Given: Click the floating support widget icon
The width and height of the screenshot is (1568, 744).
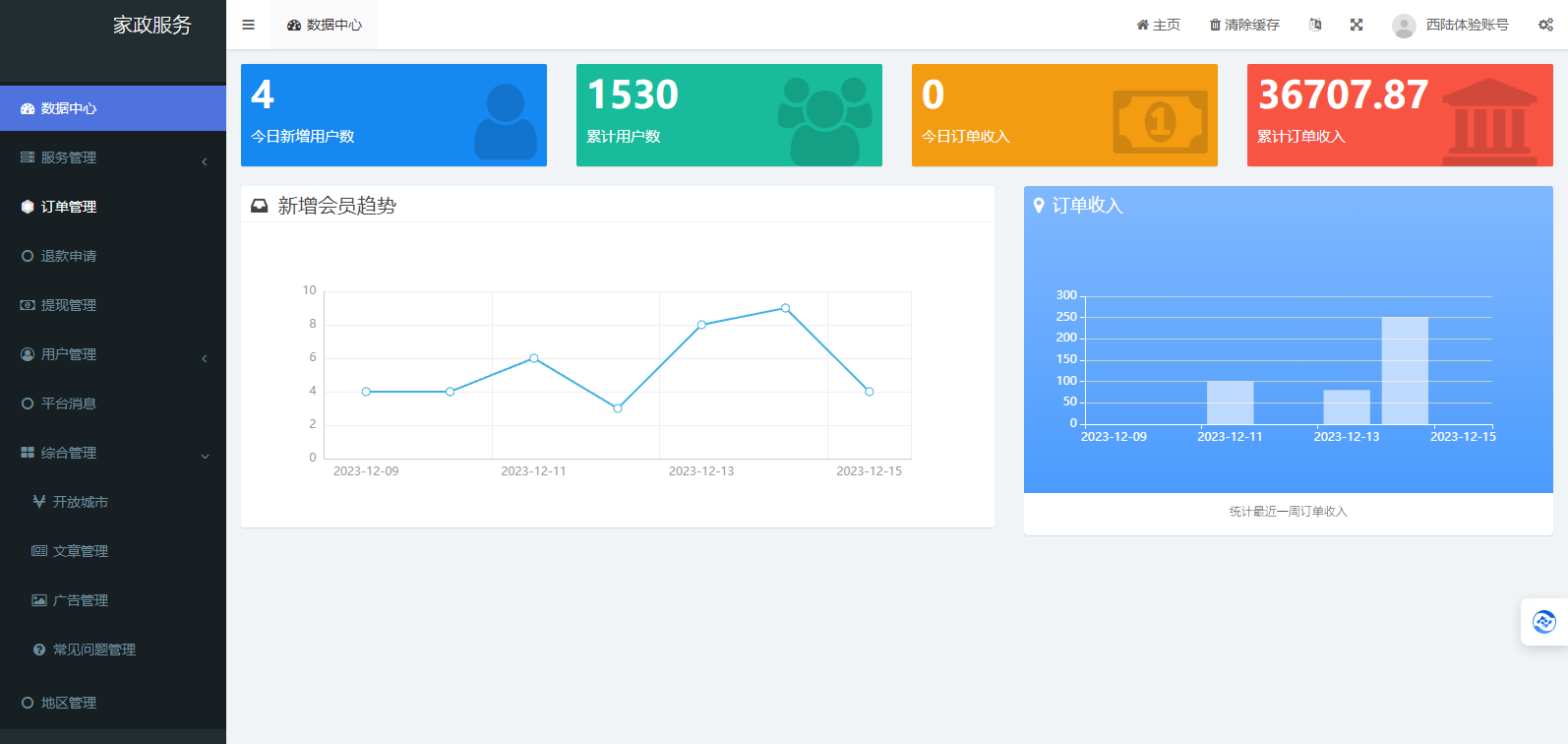Looking at the screenshot, I should click(x=1544, y=622).
